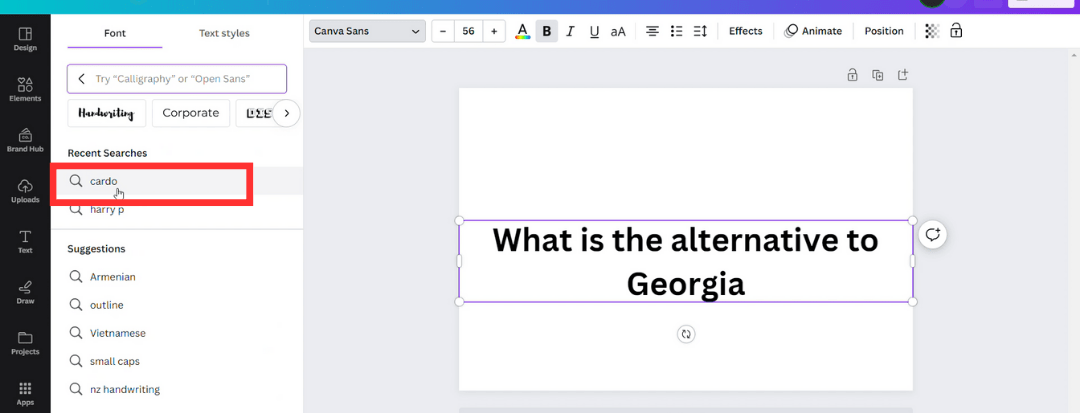Viewport: 1080px width, 413px height.
Task: Toggle bold formatting
Action: (x=546, y=31)
